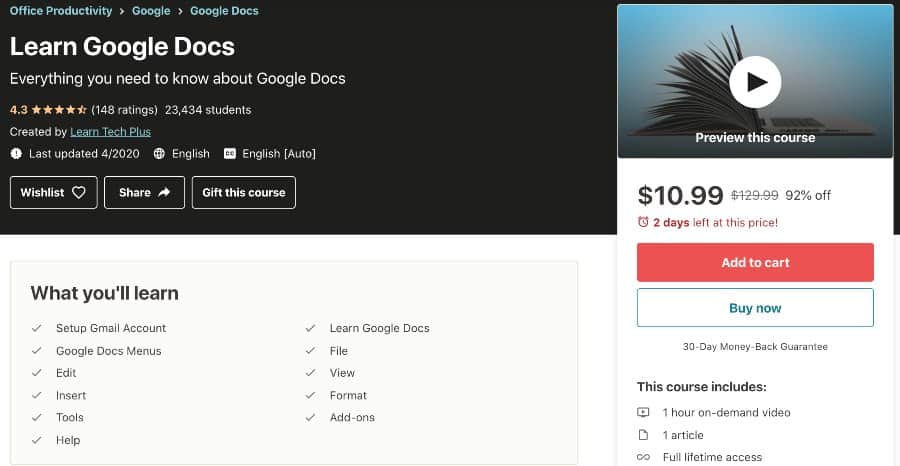The width and height of the screenshot is (900, 466).
Task: Click the last updated alert icon
Action: (16, 154)
